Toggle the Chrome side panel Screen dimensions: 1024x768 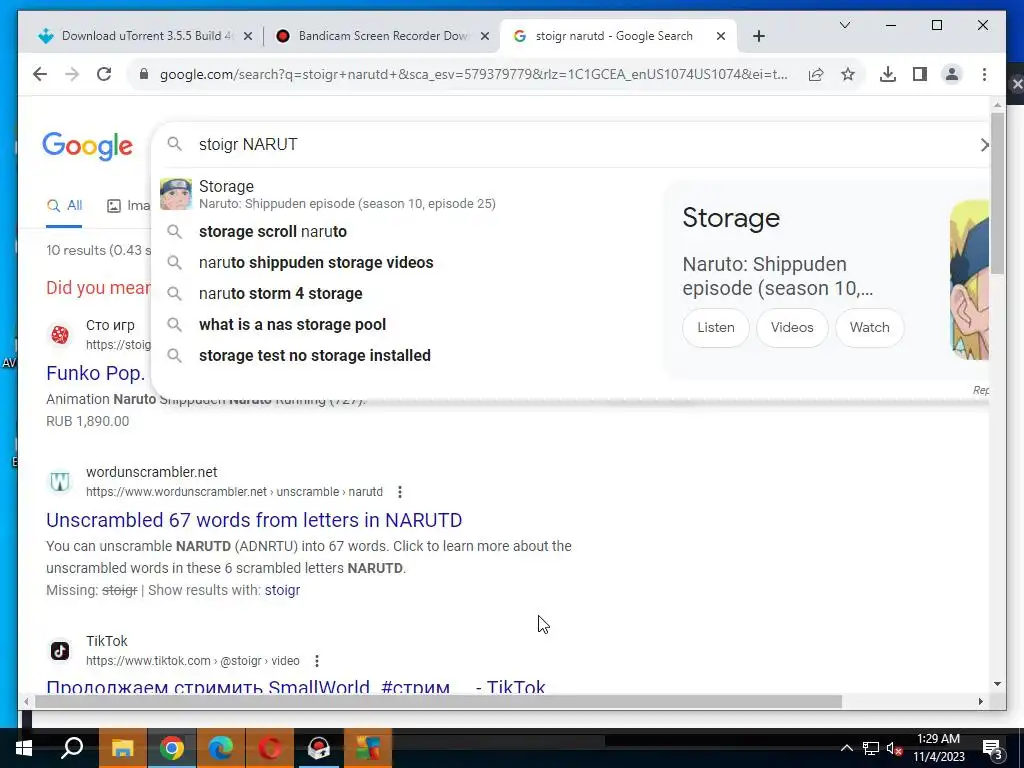click(920, 74)
